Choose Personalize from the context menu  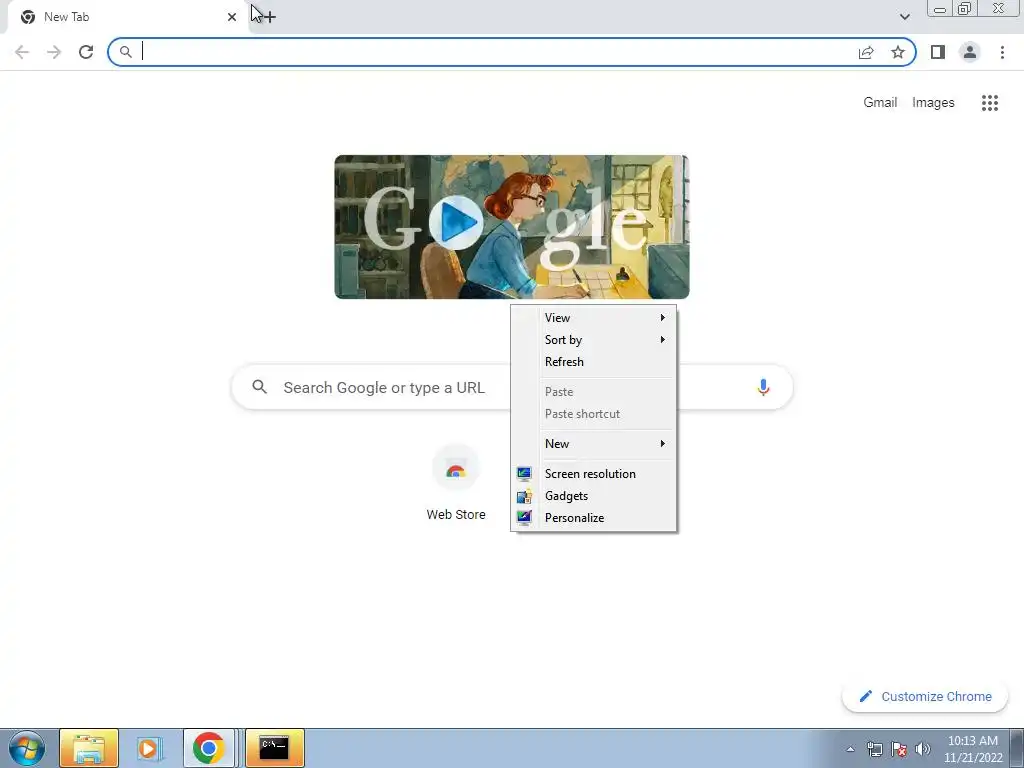[x=593, y=518]
